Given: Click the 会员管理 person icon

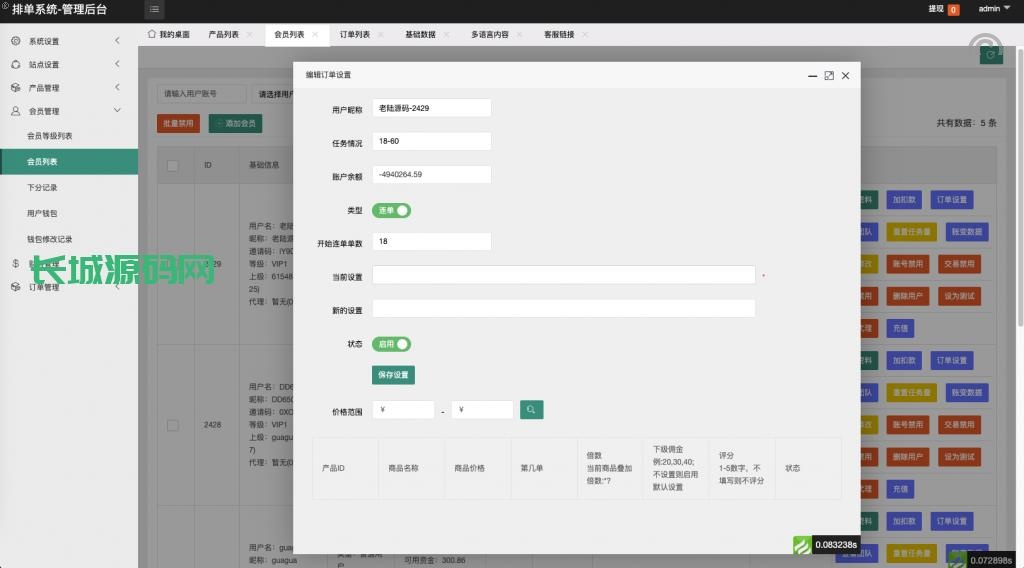Looking at the screenshot, I should point(16,112).
